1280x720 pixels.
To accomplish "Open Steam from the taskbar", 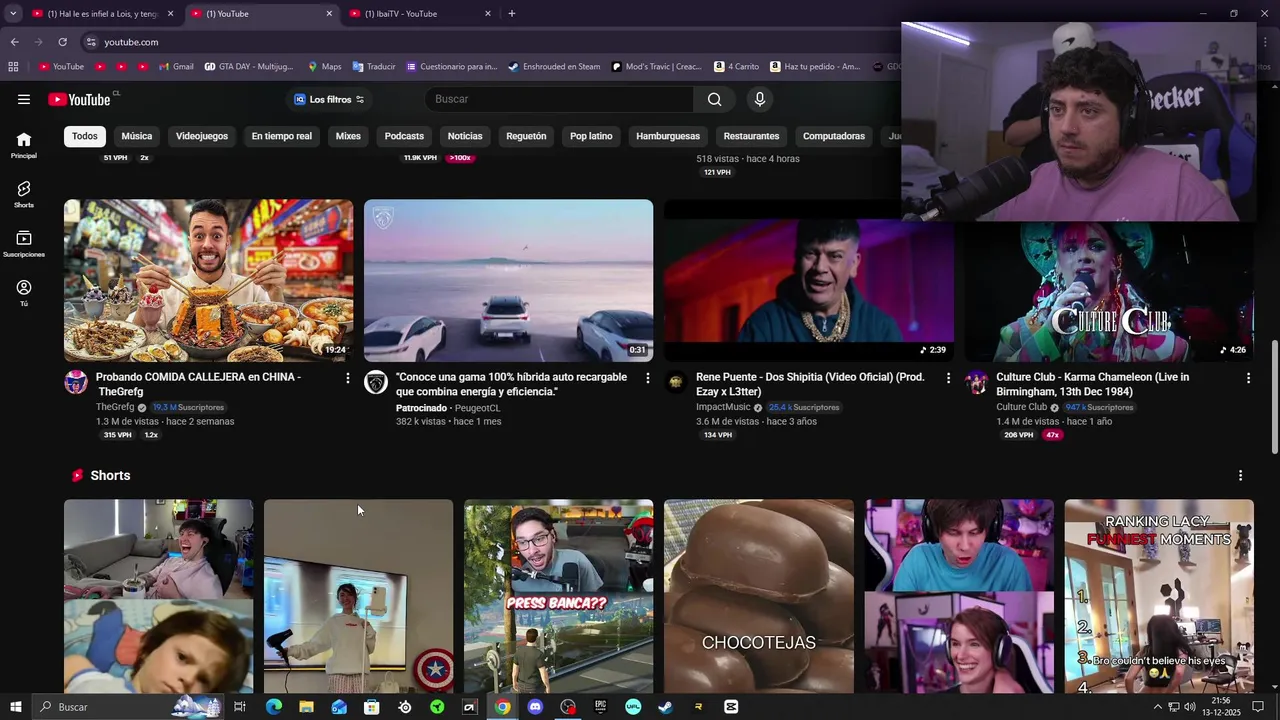I will point(665,707).
